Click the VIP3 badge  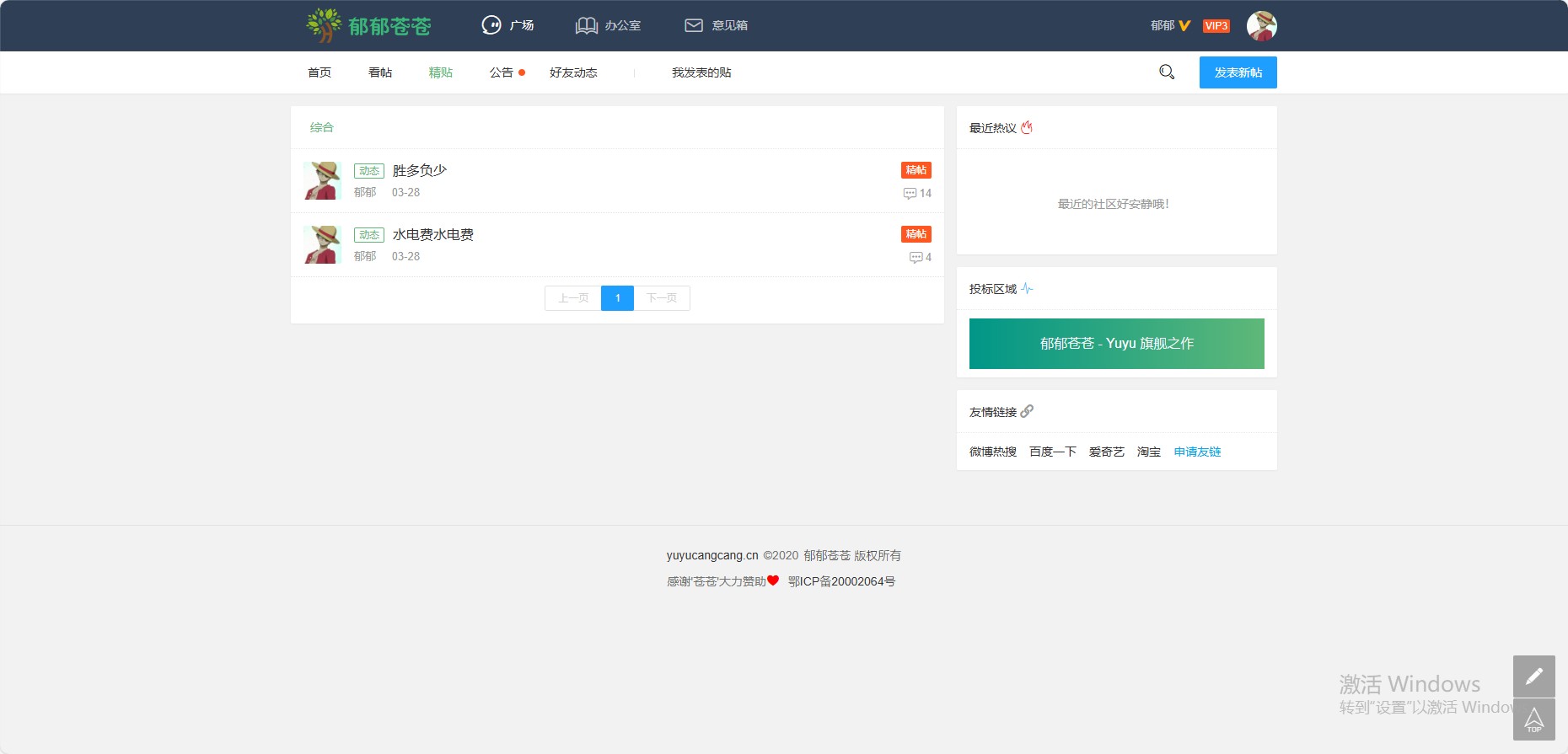(x=1216, y=25)
